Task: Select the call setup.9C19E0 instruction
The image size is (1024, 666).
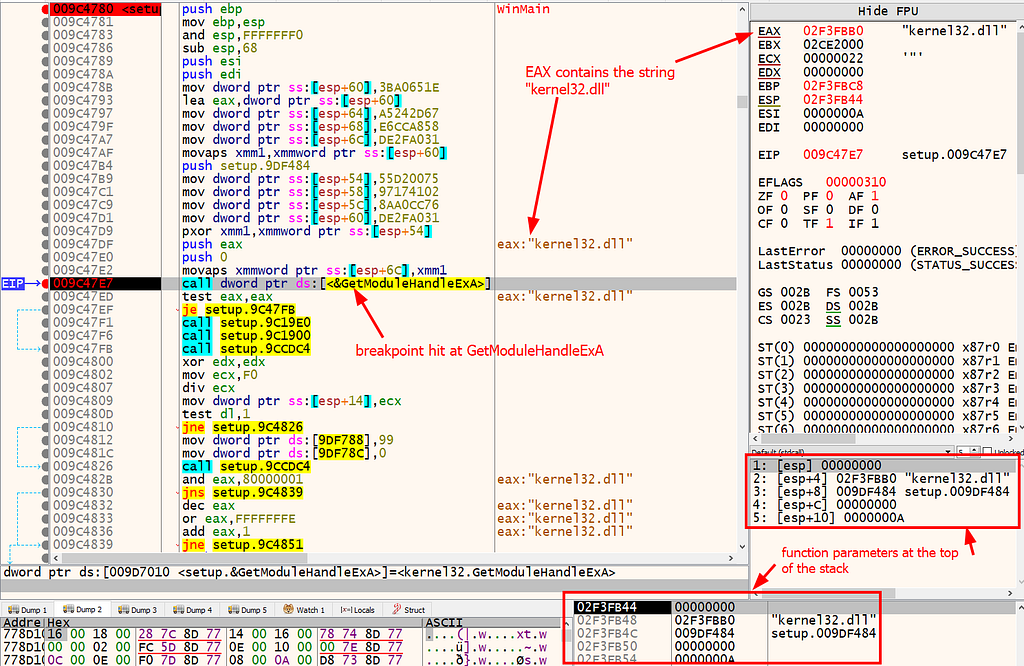Action: click(x=246, y=323)
